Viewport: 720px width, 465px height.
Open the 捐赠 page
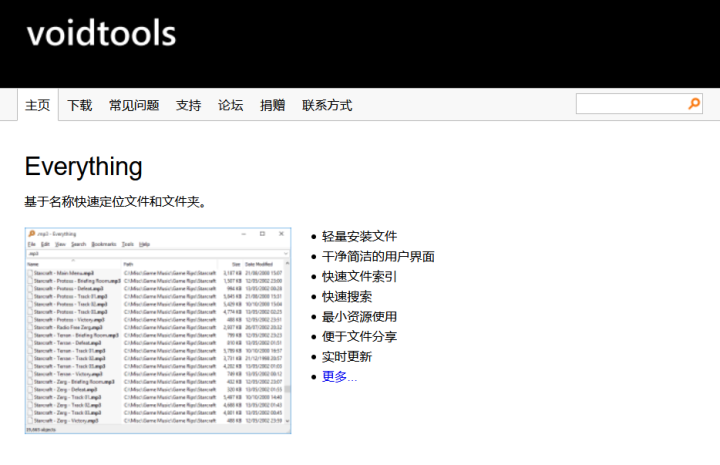pos(272,105)
